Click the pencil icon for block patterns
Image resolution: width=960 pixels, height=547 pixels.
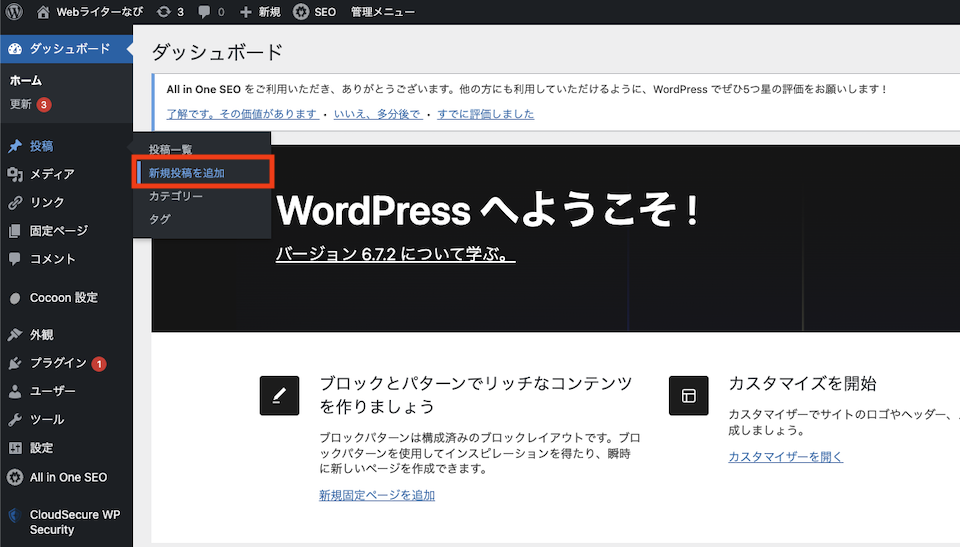279,396
